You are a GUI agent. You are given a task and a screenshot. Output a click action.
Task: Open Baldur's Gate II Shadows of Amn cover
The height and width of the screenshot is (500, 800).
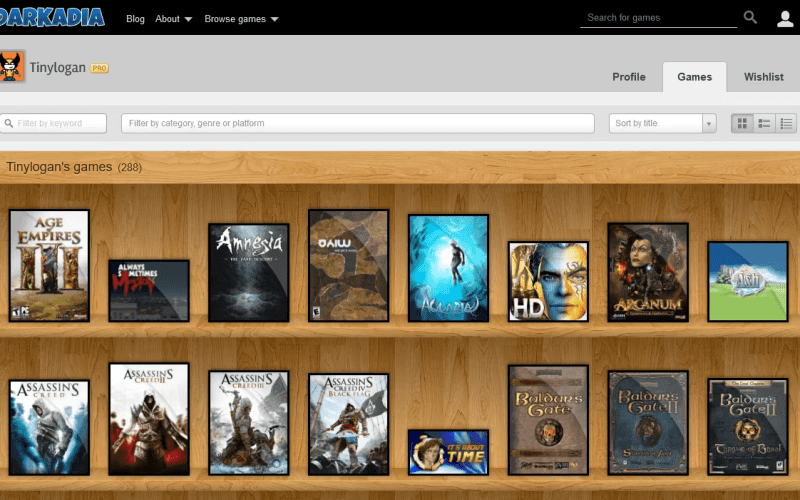tap(648, 423)
